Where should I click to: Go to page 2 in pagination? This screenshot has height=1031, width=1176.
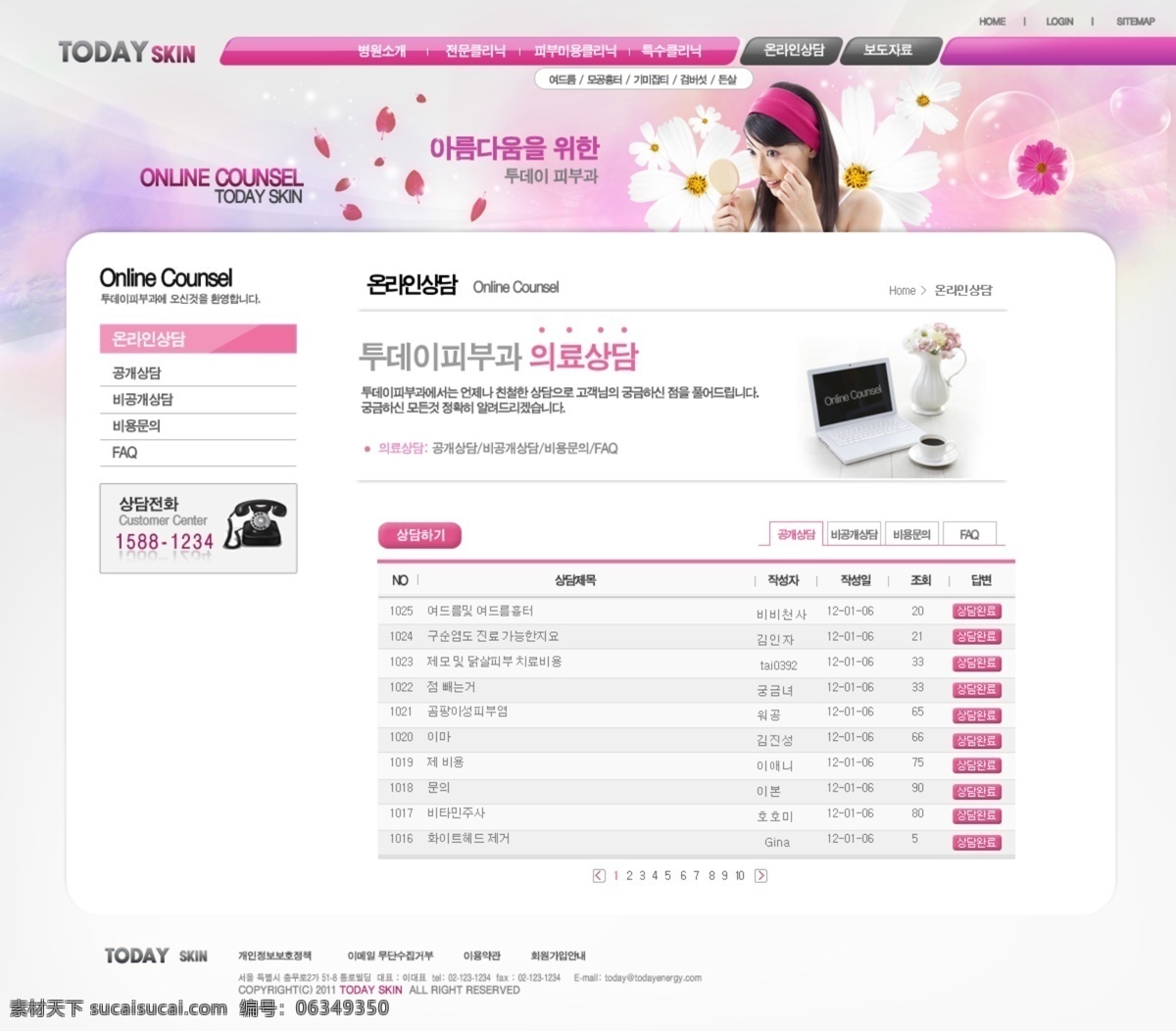click(629, 876)
